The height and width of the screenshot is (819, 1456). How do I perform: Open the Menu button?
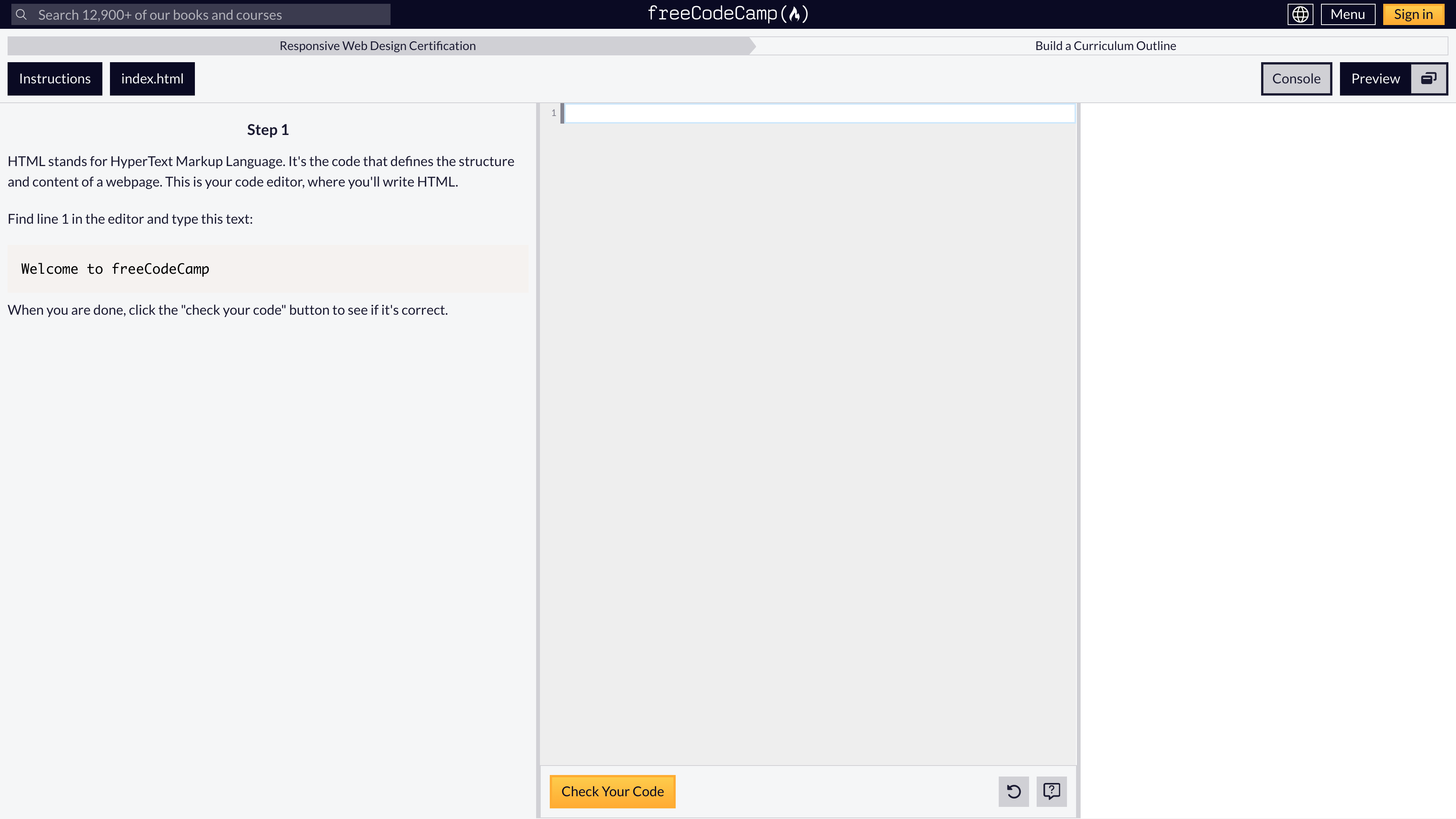click(1348, 14)
